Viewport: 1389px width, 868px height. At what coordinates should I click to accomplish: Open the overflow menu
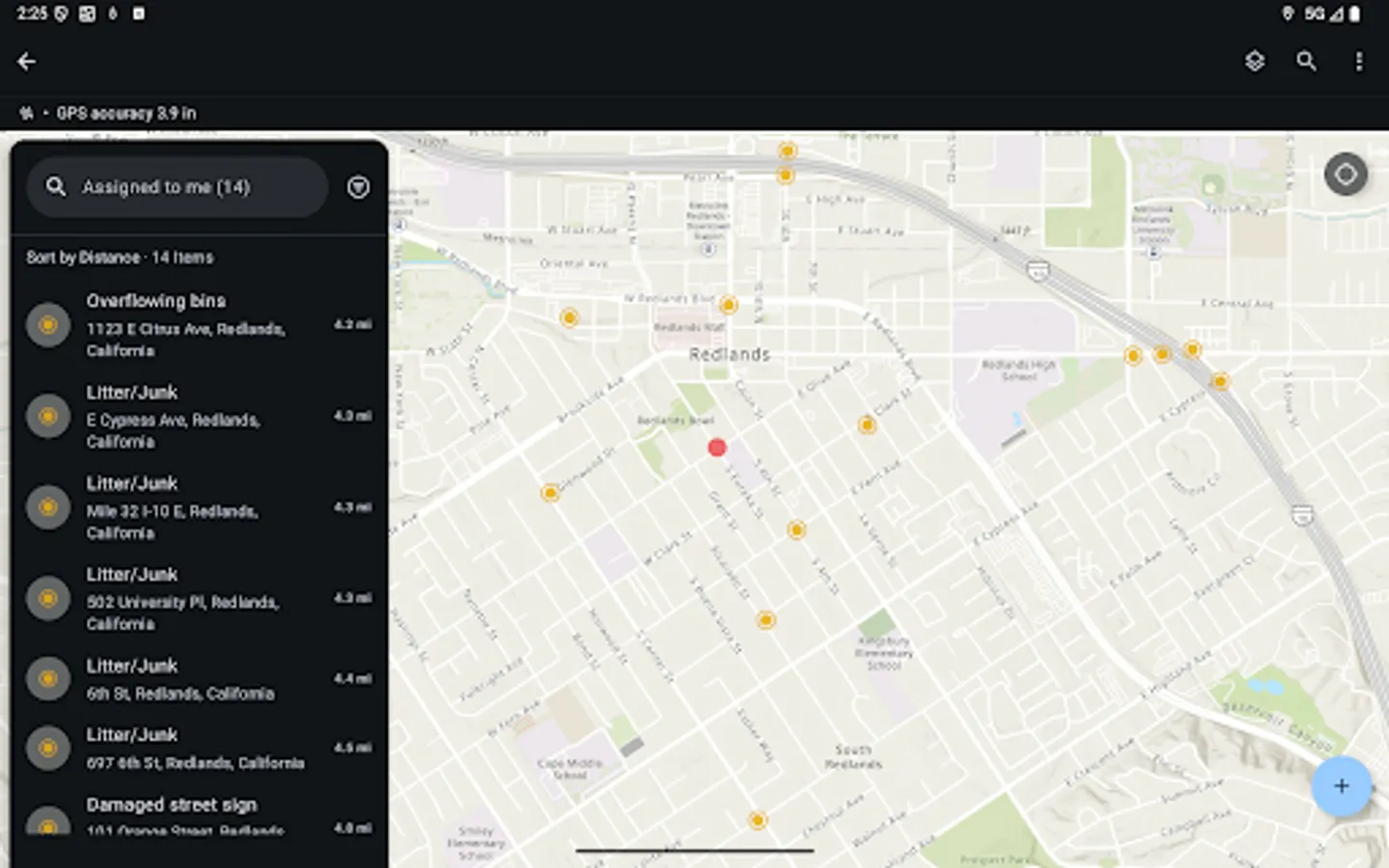(1359, 61)
